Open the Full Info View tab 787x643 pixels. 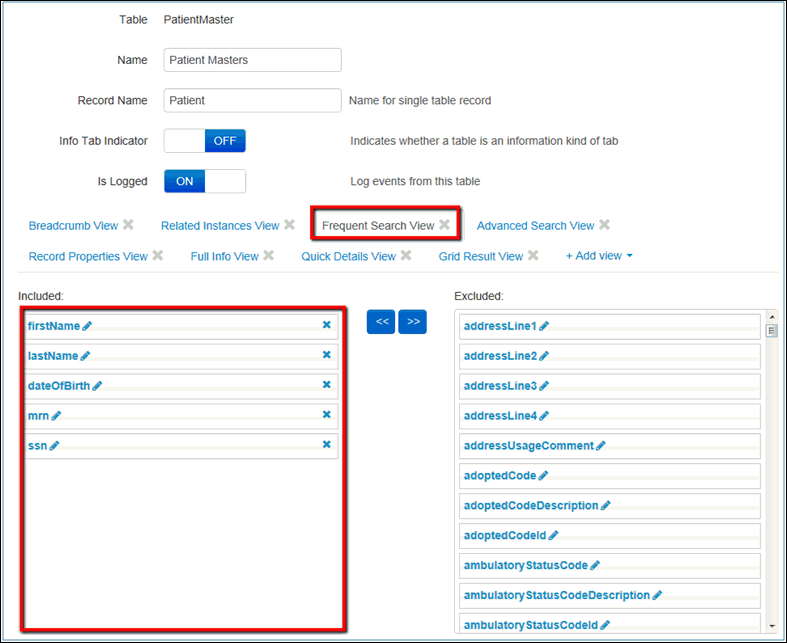click(x=224, y=257)
